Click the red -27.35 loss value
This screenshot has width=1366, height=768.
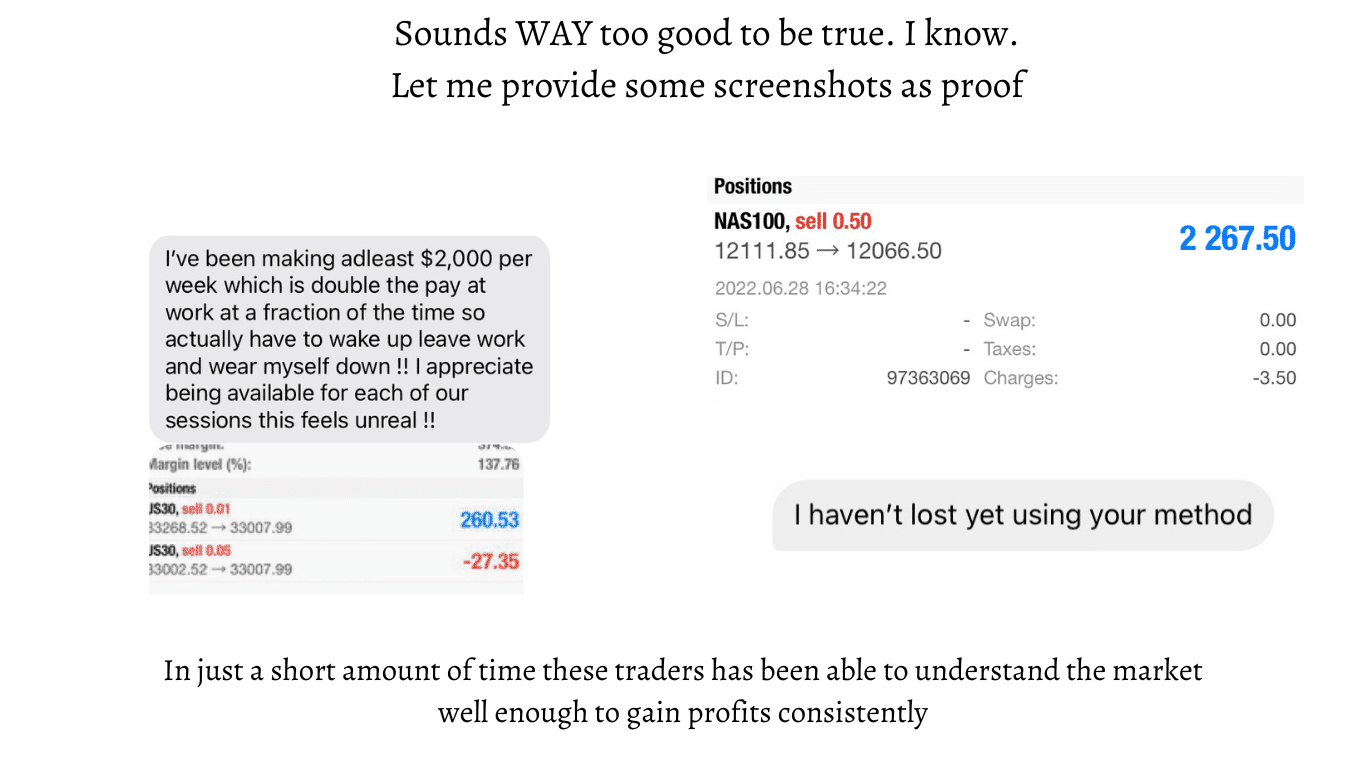491,562
